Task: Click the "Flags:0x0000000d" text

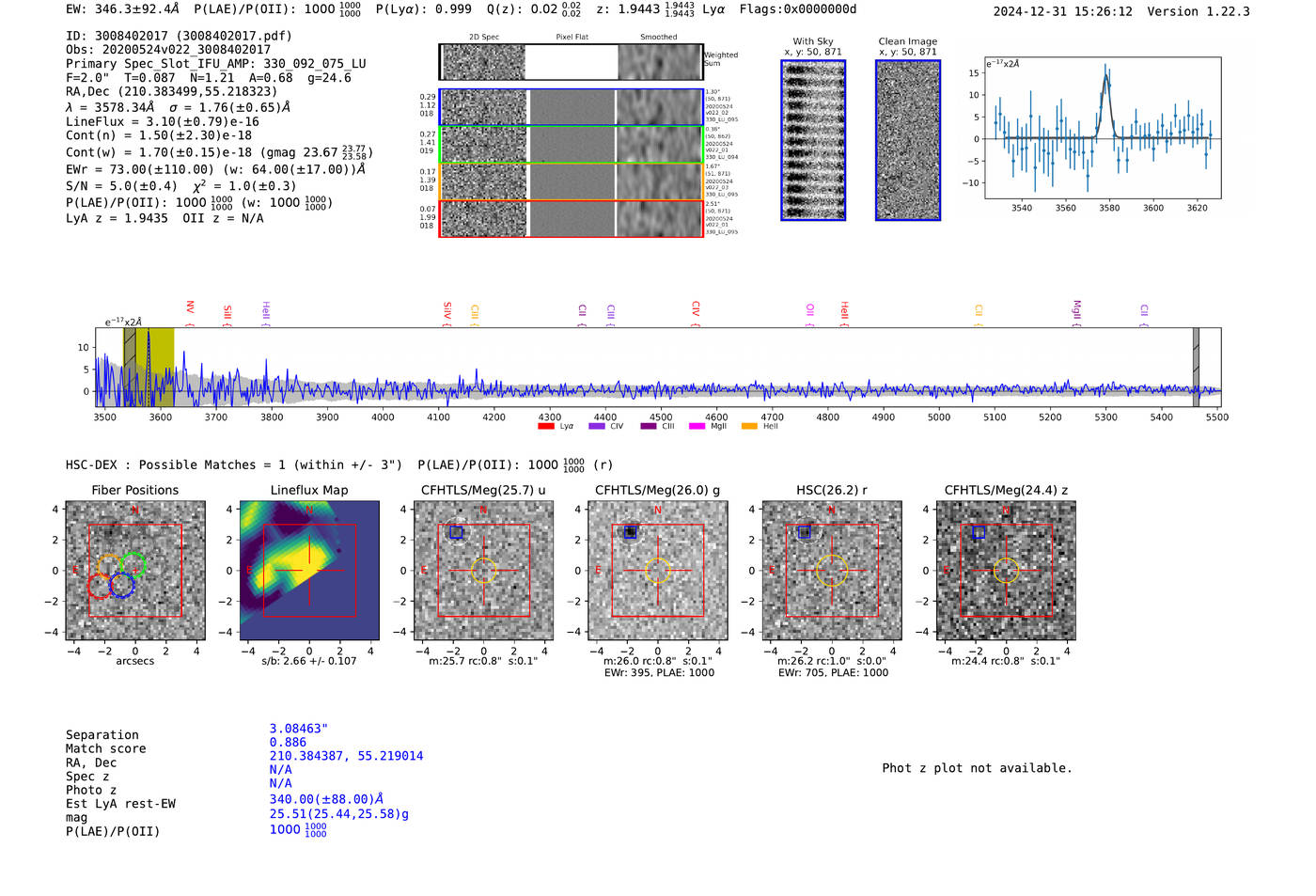Action: [798, 9]
